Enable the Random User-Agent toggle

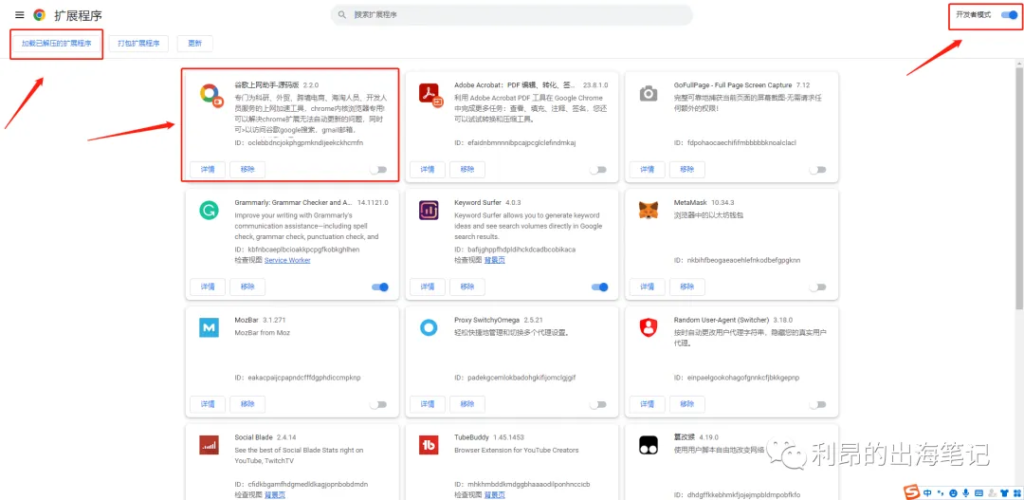pyautogui.click(x=818, y=404)
